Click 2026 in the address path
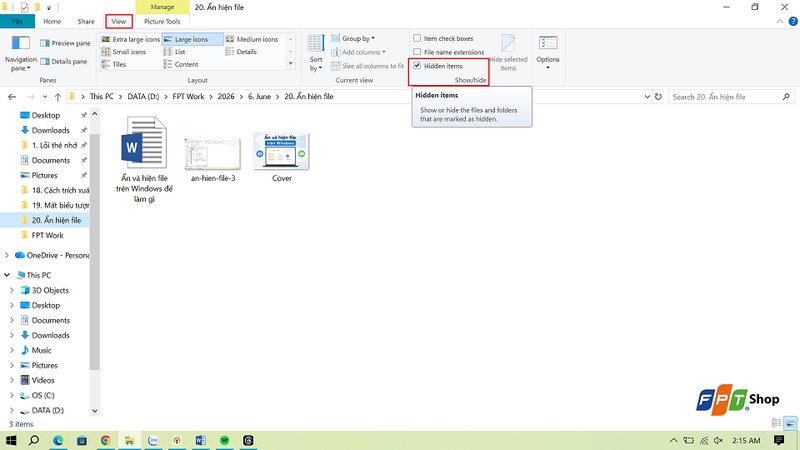The width and height of the screenshot is (800, 450). tap(226, 96)
